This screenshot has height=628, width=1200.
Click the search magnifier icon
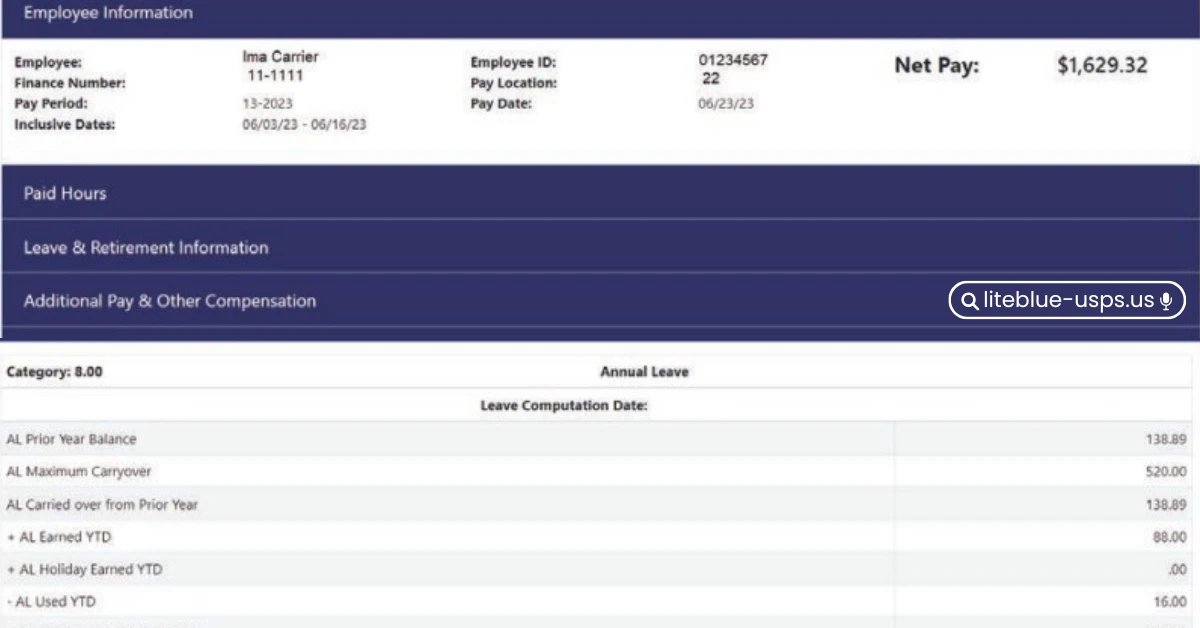point(969,301)
